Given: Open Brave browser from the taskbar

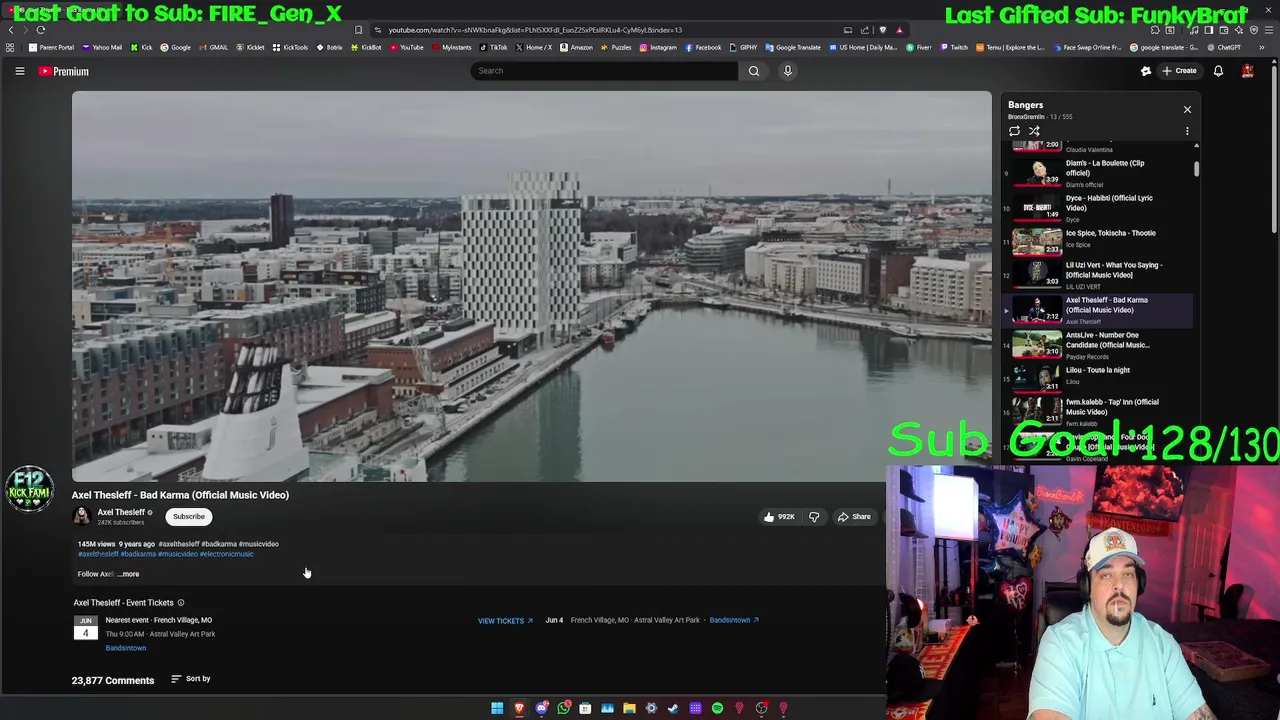Looking at the screenshot, I should click(x=519, y=708).
